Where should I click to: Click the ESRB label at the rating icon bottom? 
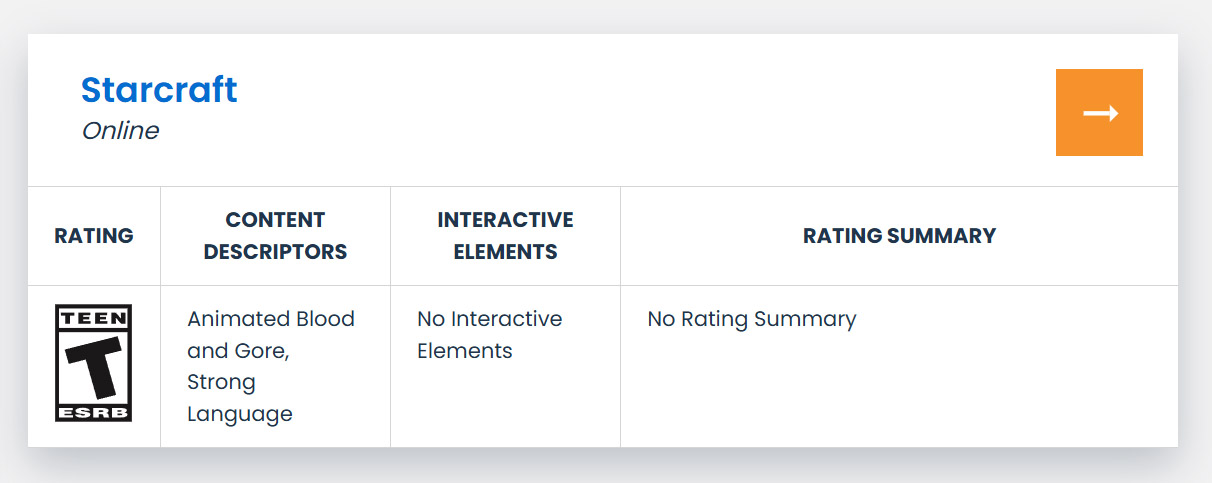[93, 412]
